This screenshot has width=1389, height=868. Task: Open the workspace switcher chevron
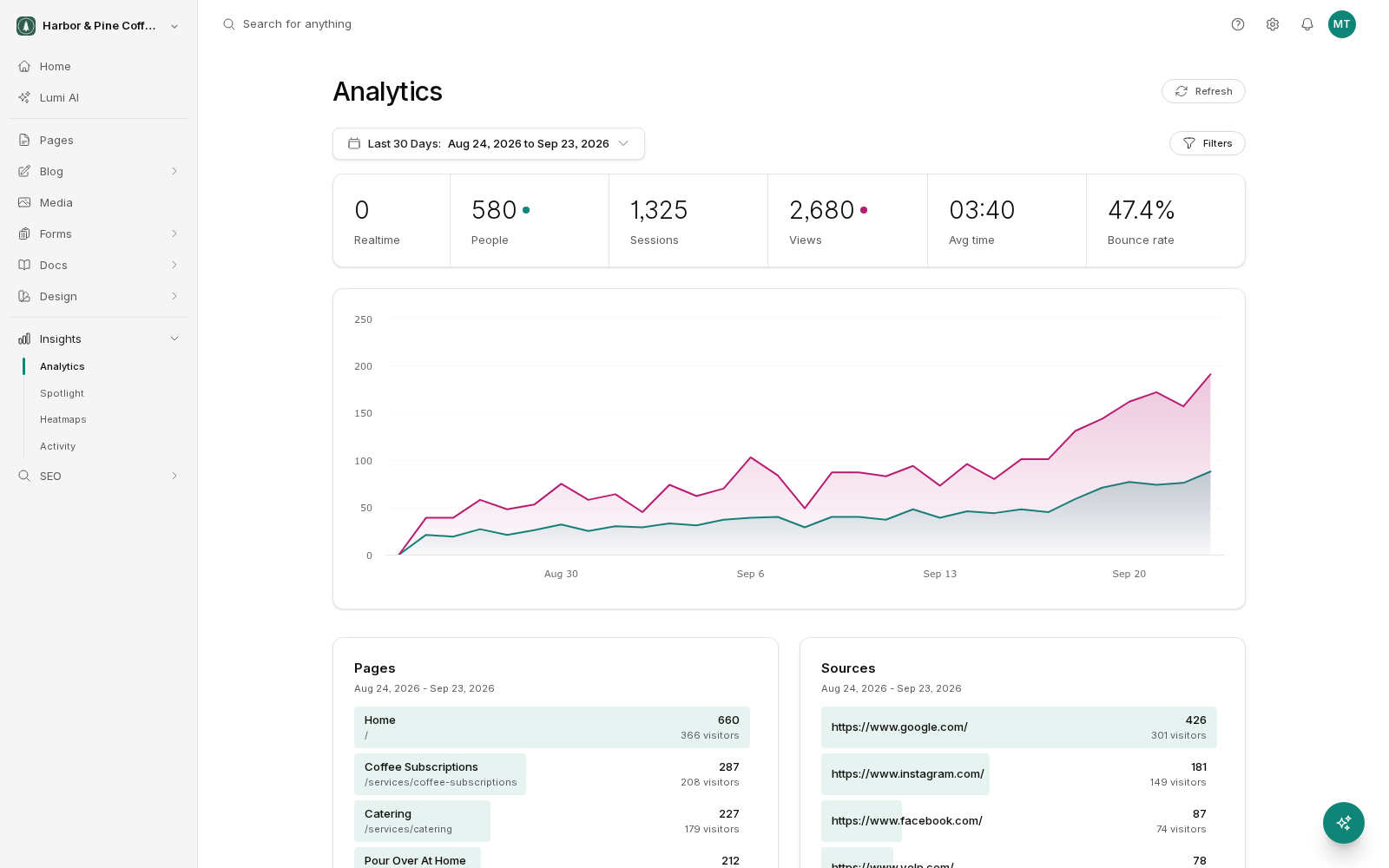tap(174, 26)
